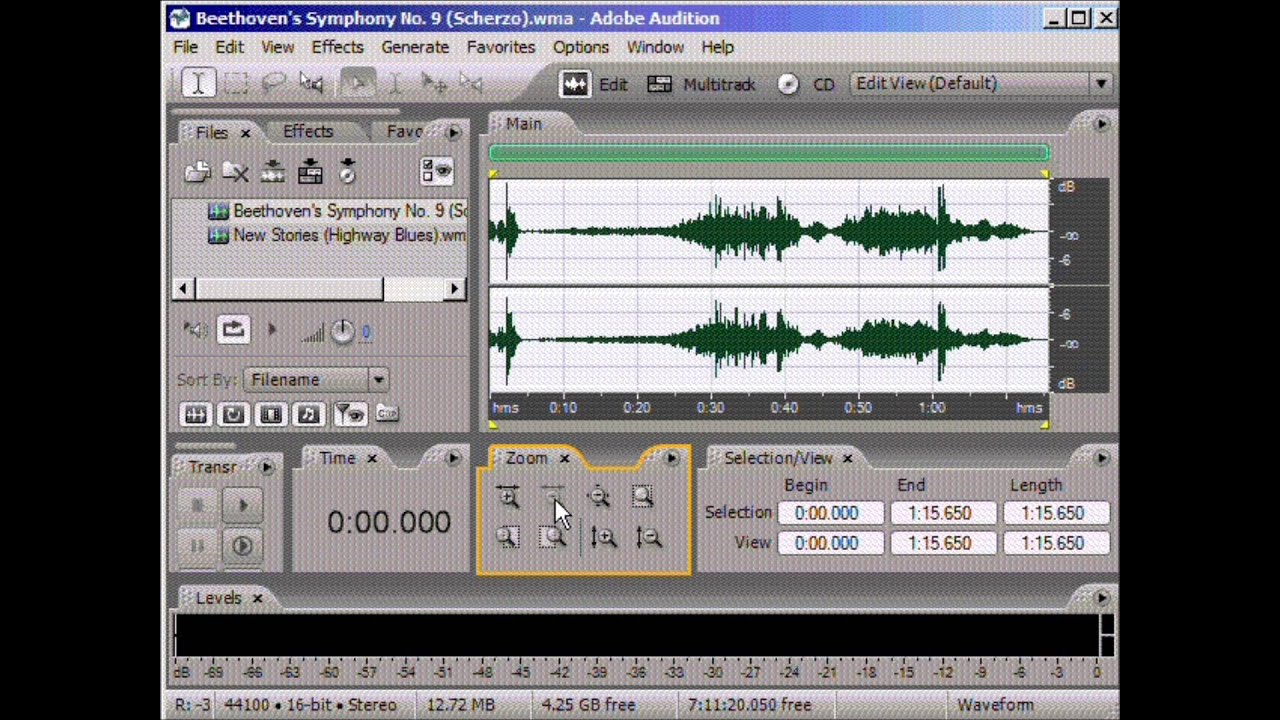Viewport: 1280px width, 720px height.
Task: Click Insert Into Multitrack icon
Action: pos(310,172)
